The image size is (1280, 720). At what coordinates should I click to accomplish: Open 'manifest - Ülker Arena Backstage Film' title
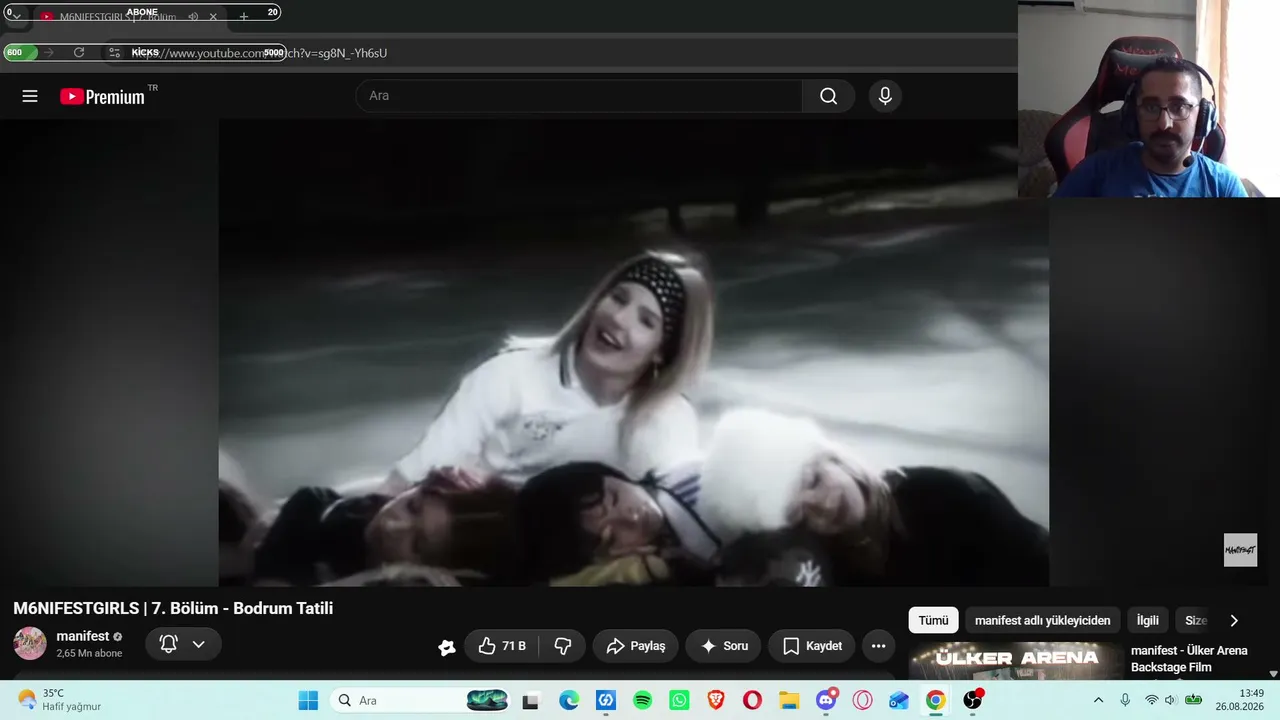tap(1190, 659)
